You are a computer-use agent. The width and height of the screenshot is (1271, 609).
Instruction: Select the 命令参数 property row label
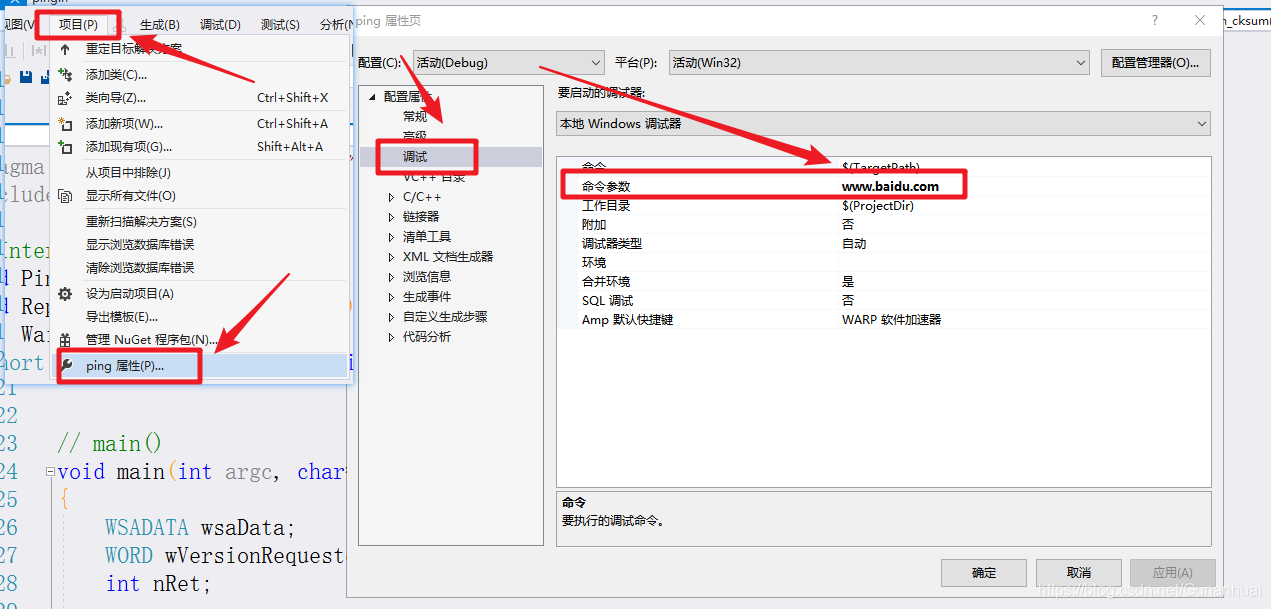click(606, 186)
